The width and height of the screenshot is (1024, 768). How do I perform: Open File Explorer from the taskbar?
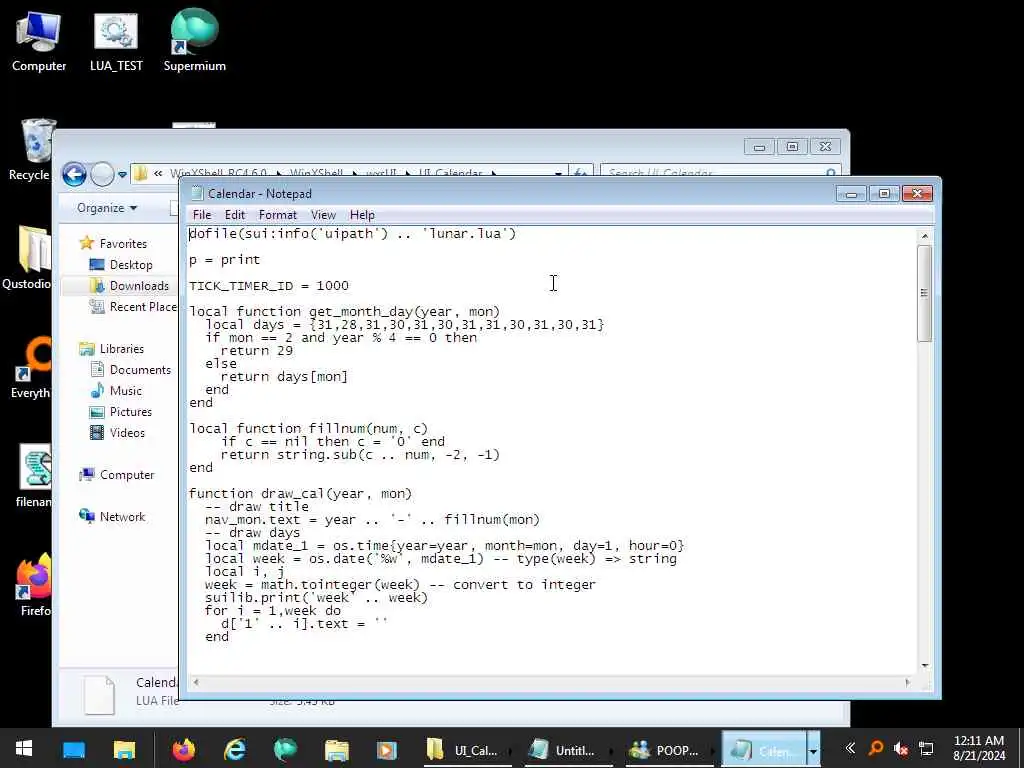point(124,749)
